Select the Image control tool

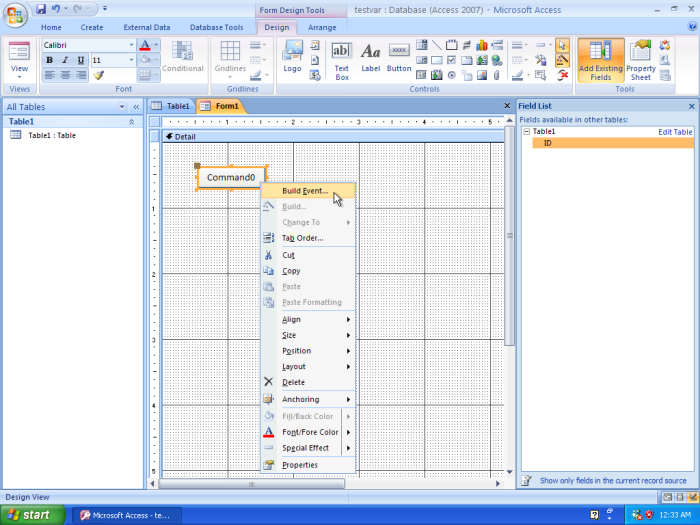482,75
